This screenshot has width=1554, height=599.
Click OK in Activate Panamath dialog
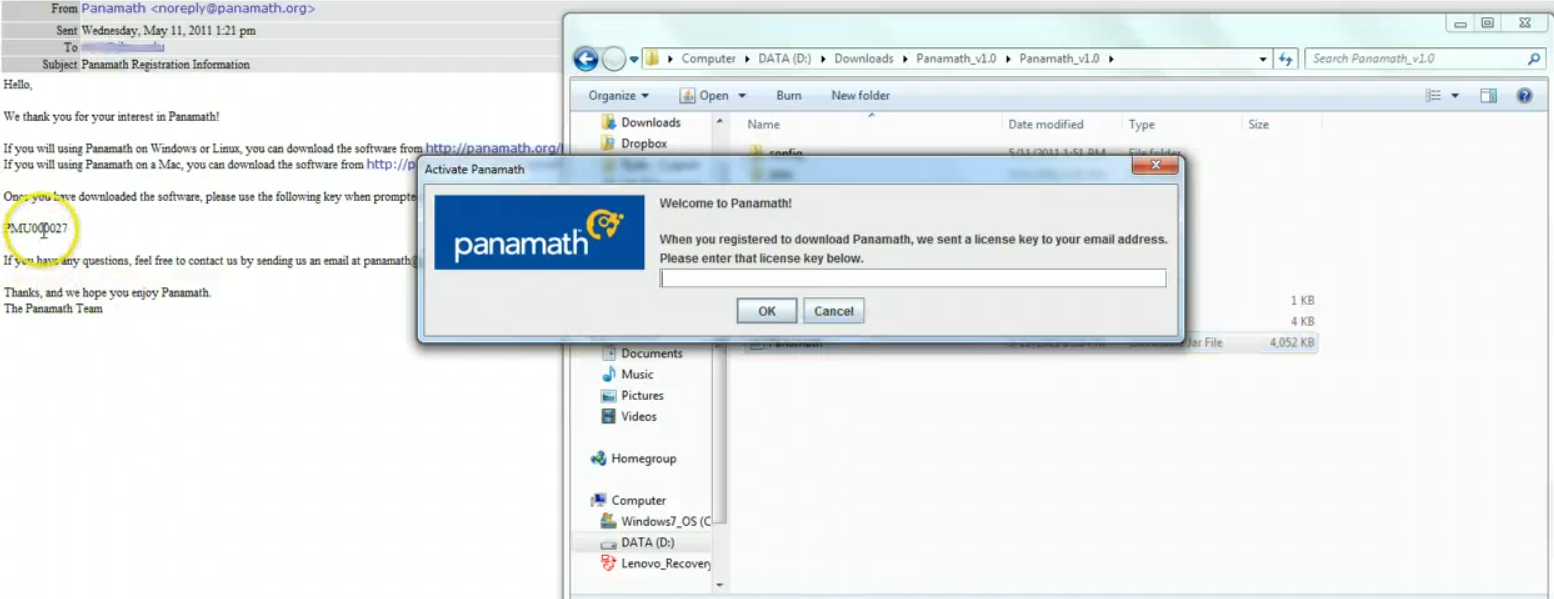[x=767, y=311]
